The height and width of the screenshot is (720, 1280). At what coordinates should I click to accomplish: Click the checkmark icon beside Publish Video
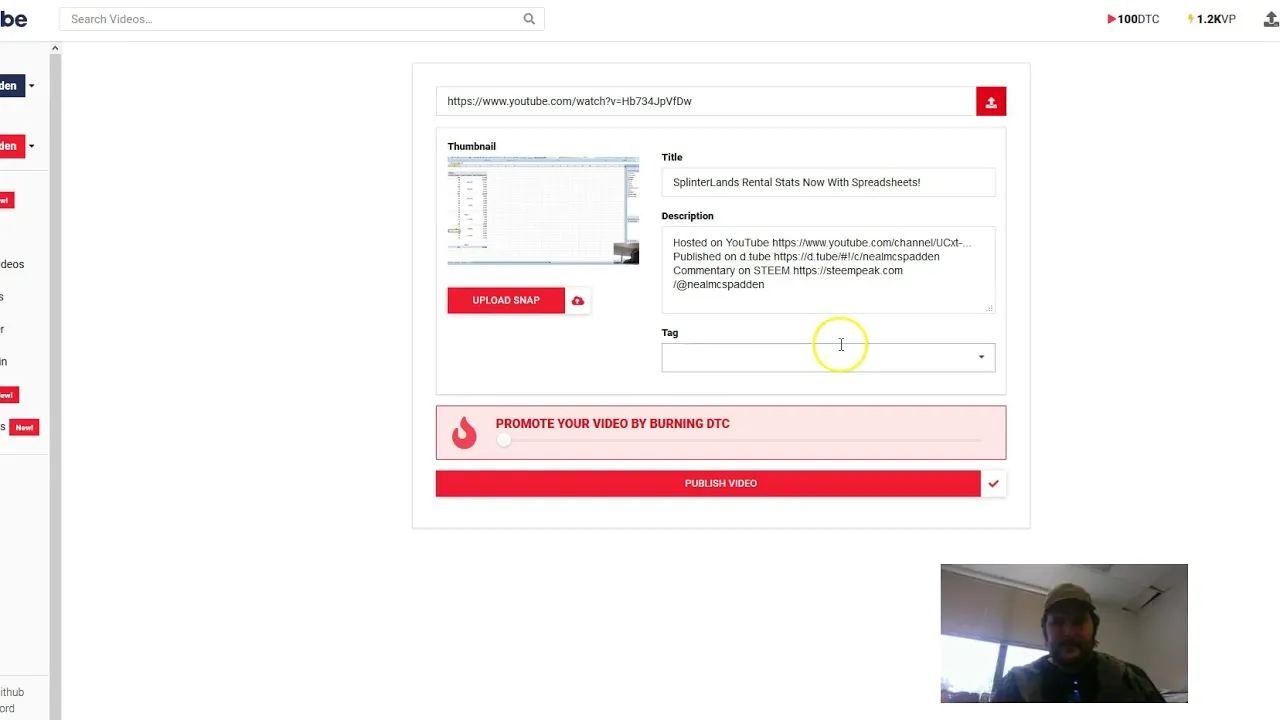[x=993, y=483]
